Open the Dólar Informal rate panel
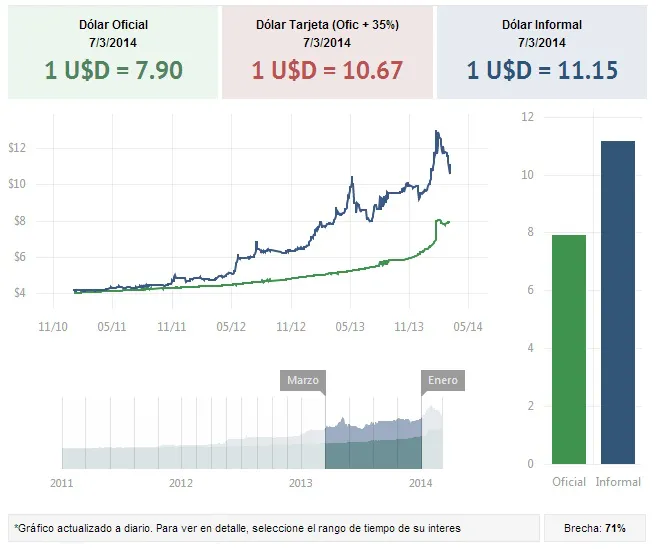 (542, 52)
